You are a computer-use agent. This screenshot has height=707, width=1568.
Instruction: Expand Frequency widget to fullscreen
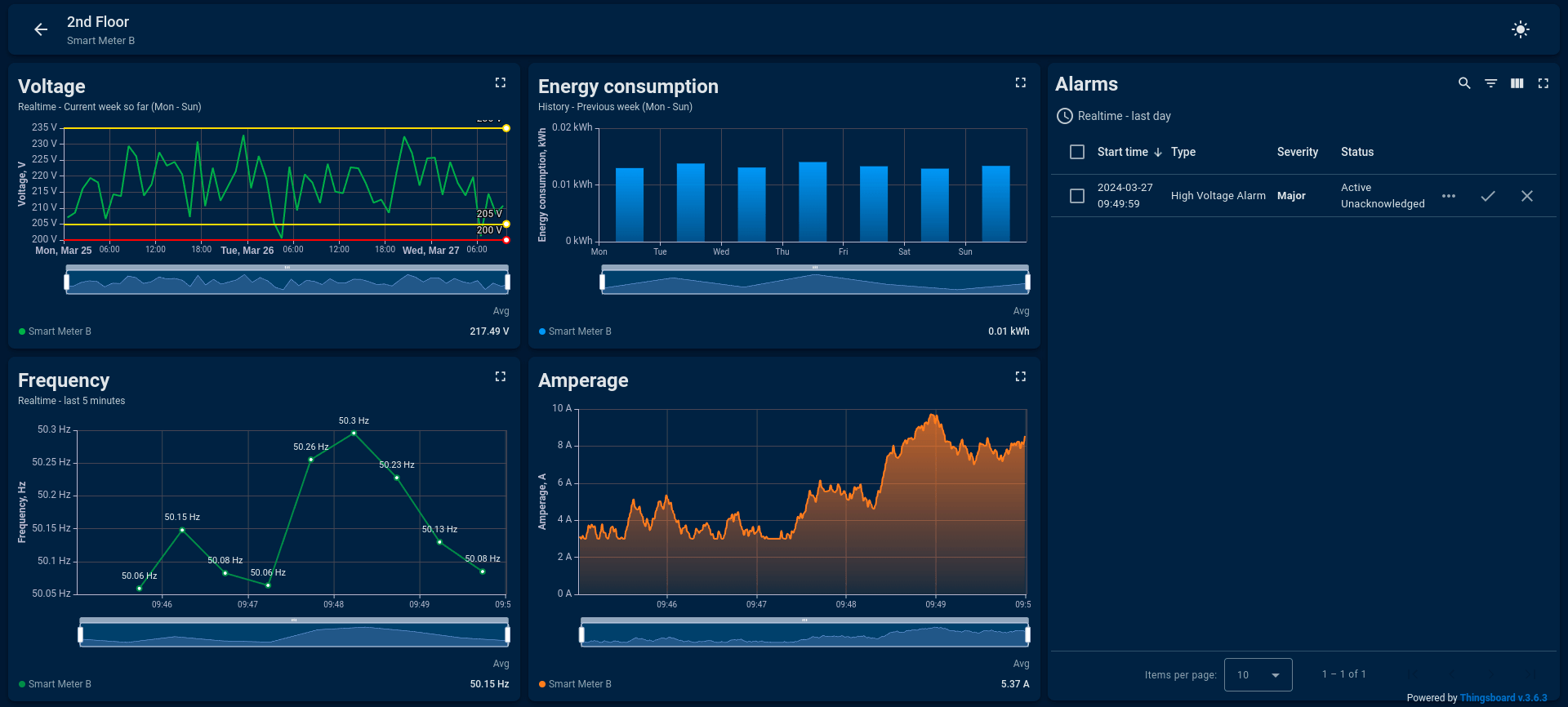[501, 376]
